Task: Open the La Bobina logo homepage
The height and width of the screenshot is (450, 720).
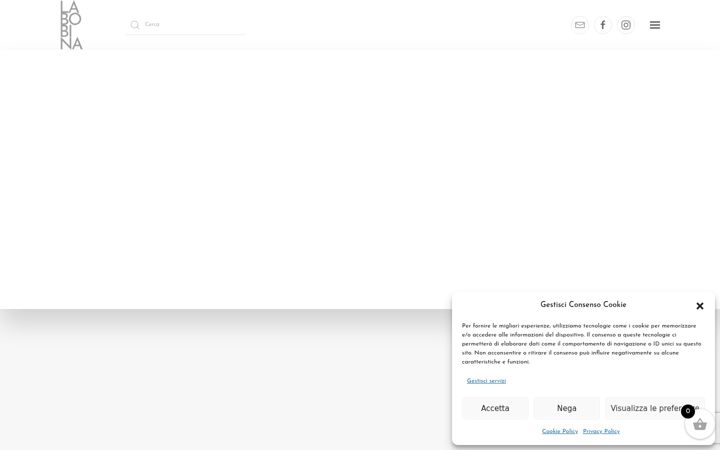Action: [71, 25]
